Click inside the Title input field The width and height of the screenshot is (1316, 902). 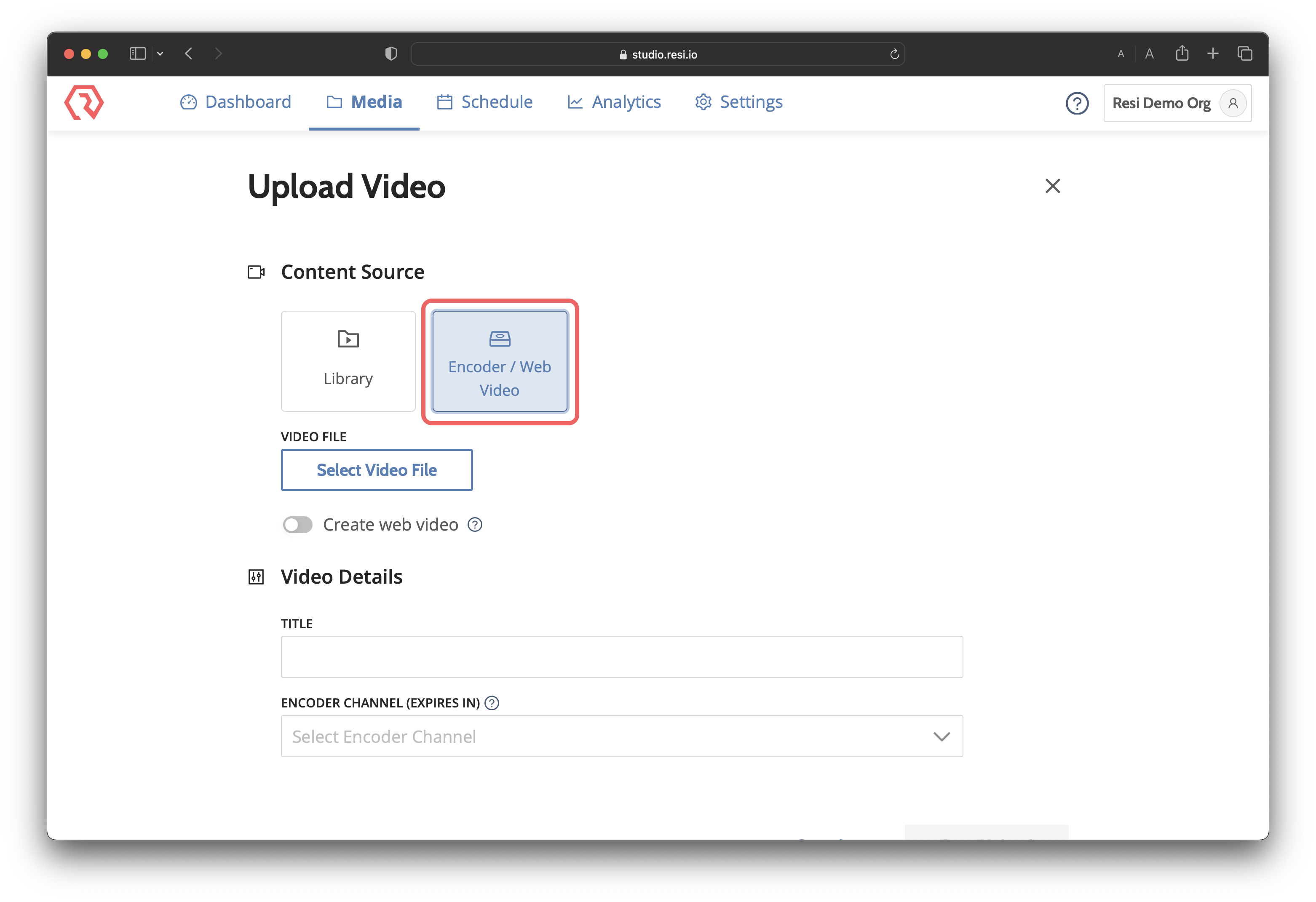621,656
